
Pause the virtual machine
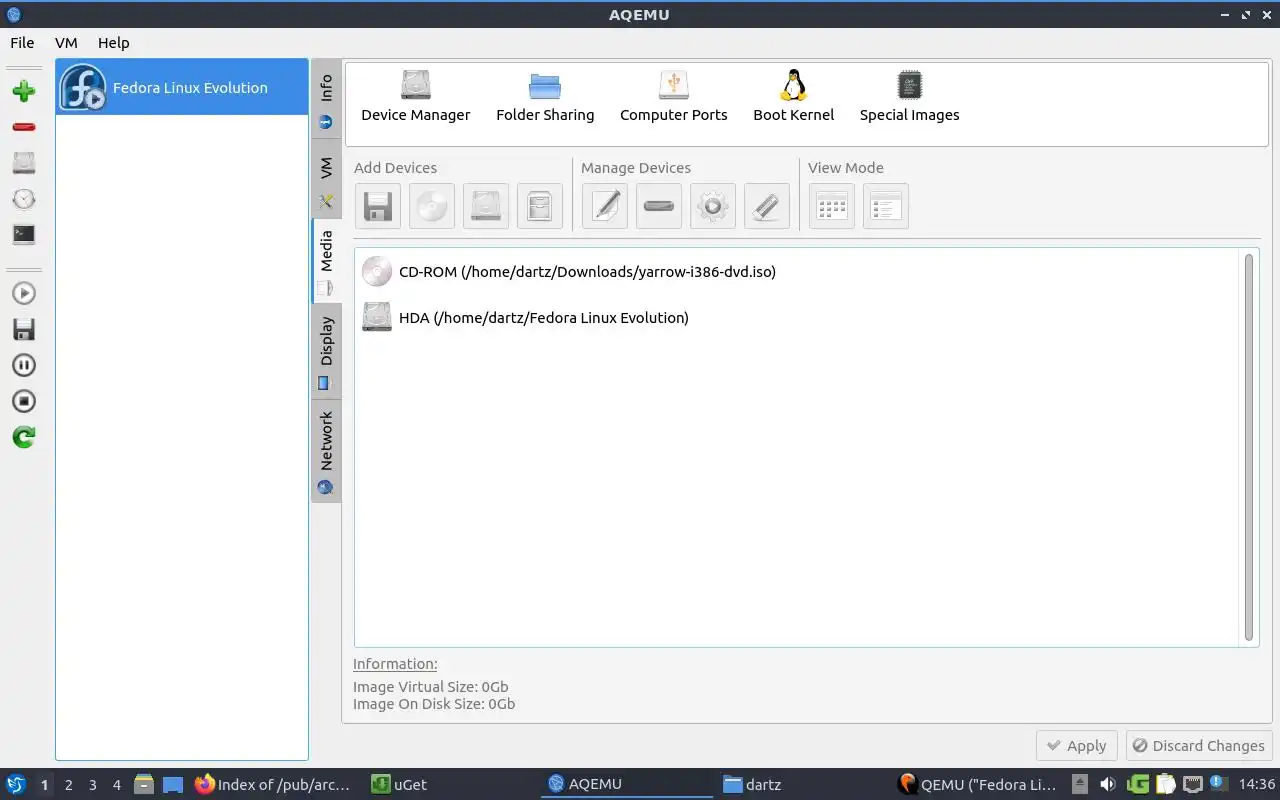pyautogui.click(x=24, y=365)
